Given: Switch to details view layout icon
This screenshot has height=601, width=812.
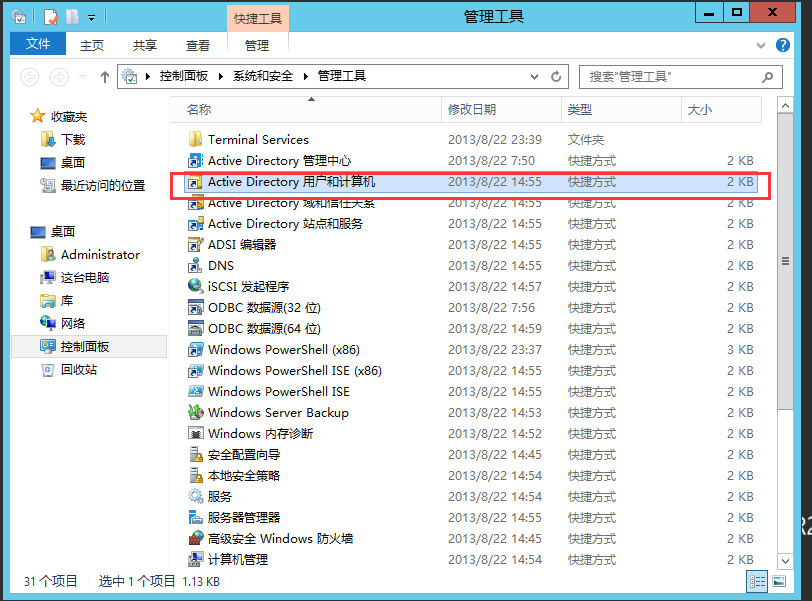Looking at the screenshot, I should tap(757, 581).
